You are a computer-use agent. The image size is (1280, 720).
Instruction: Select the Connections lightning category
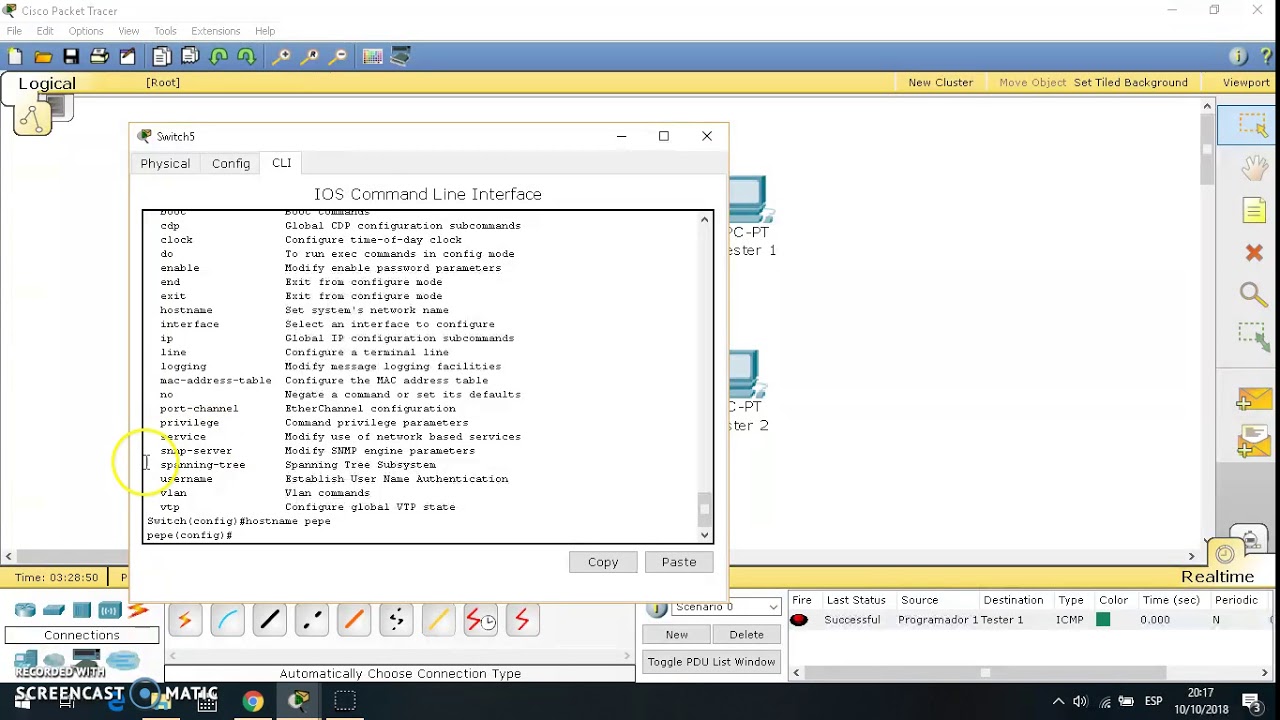(138, 610)
